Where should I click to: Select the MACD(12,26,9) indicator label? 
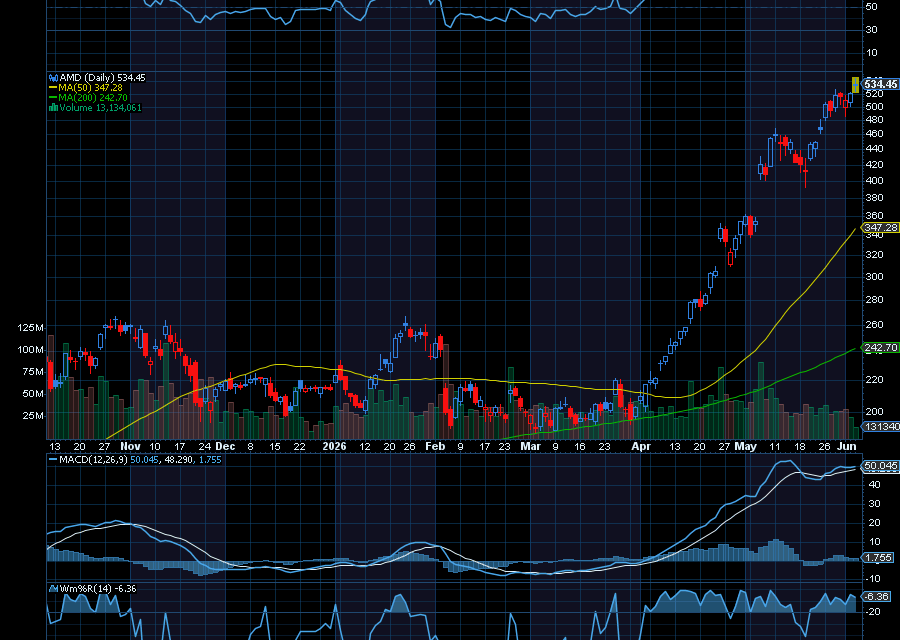(94, 460)
